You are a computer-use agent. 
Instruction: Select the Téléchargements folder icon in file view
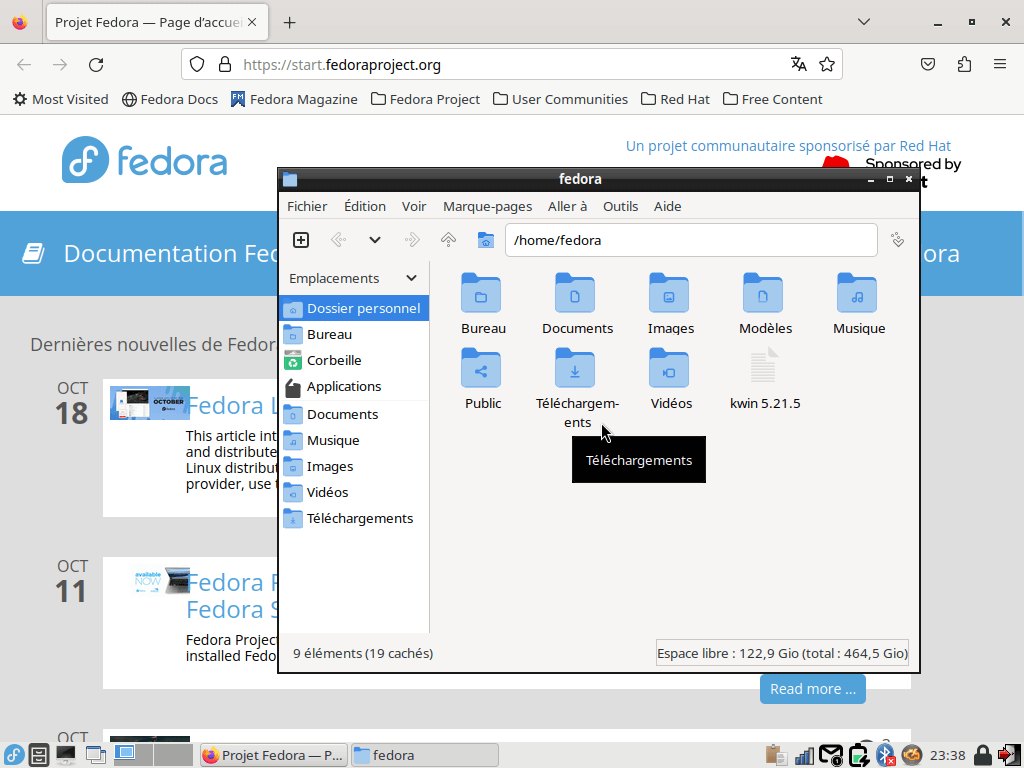(x=575, y=368)
